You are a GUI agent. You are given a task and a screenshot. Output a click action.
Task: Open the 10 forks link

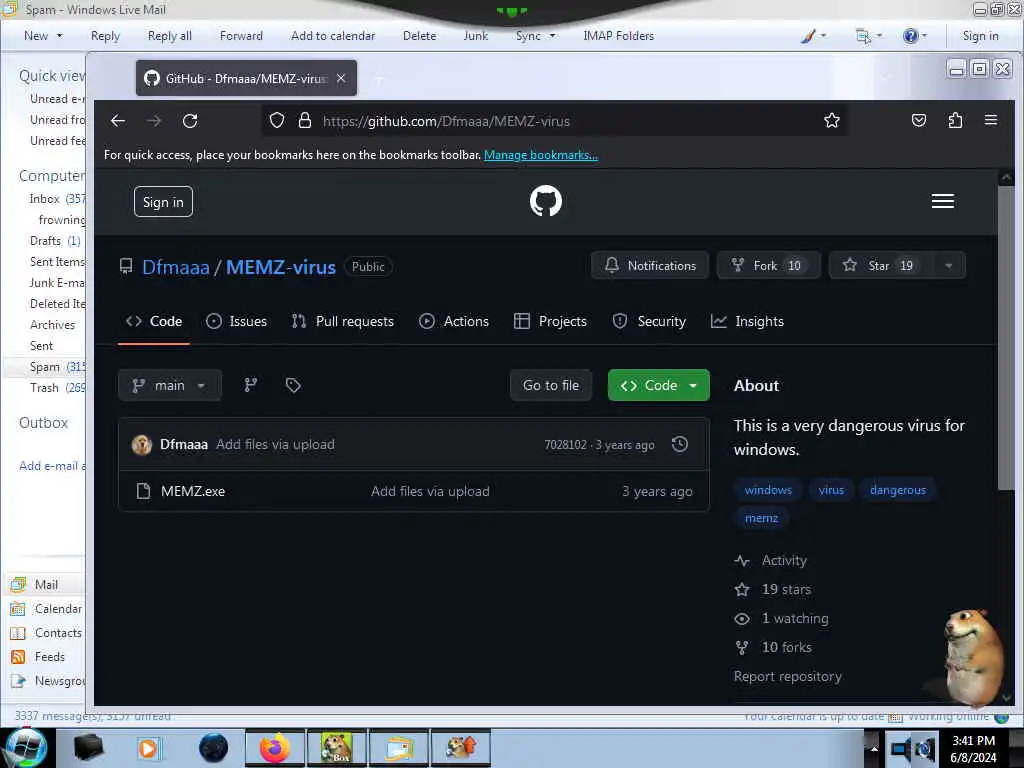pyautogui.click(x=773, y=647)
